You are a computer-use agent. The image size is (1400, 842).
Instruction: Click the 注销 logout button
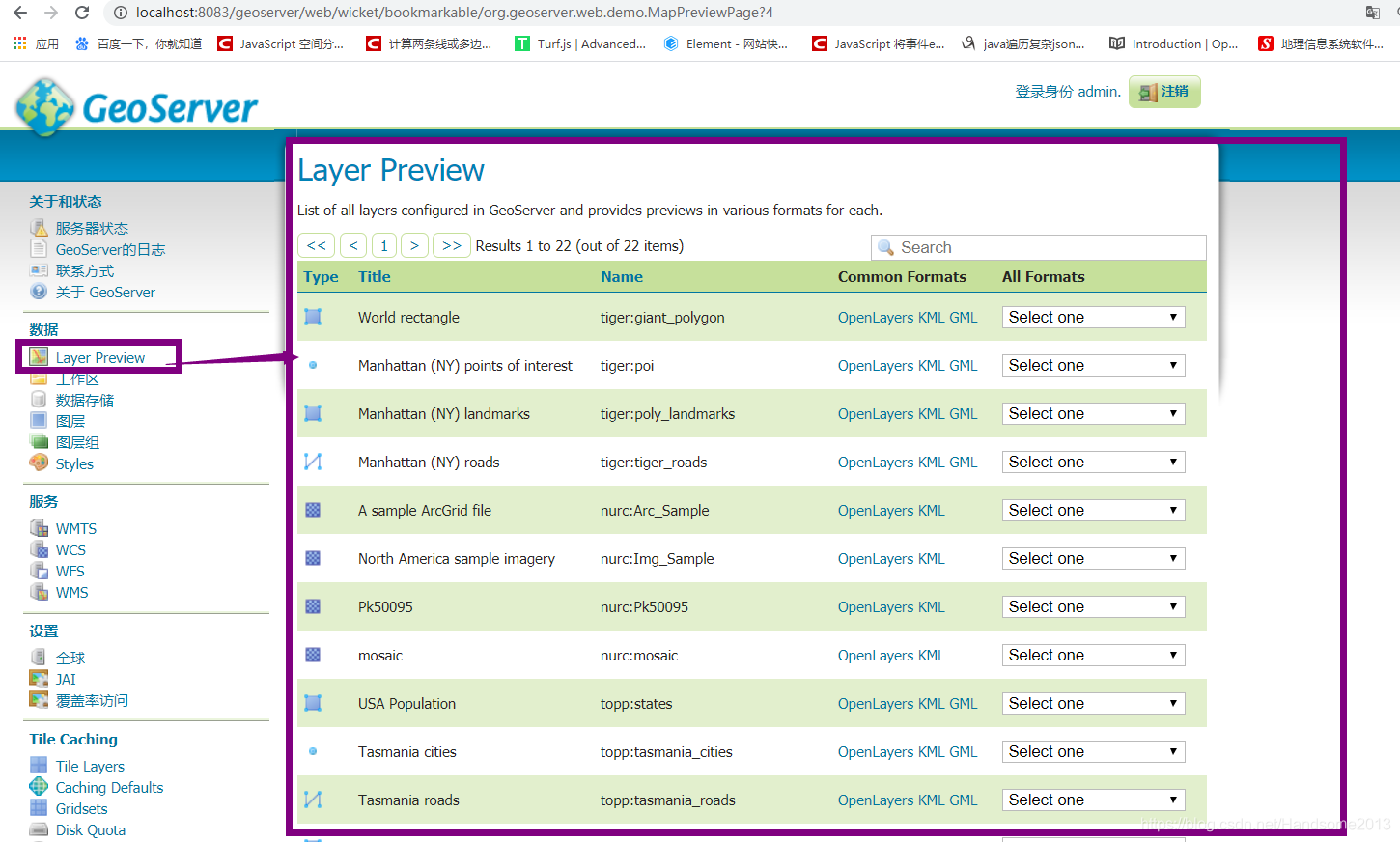1164,92
